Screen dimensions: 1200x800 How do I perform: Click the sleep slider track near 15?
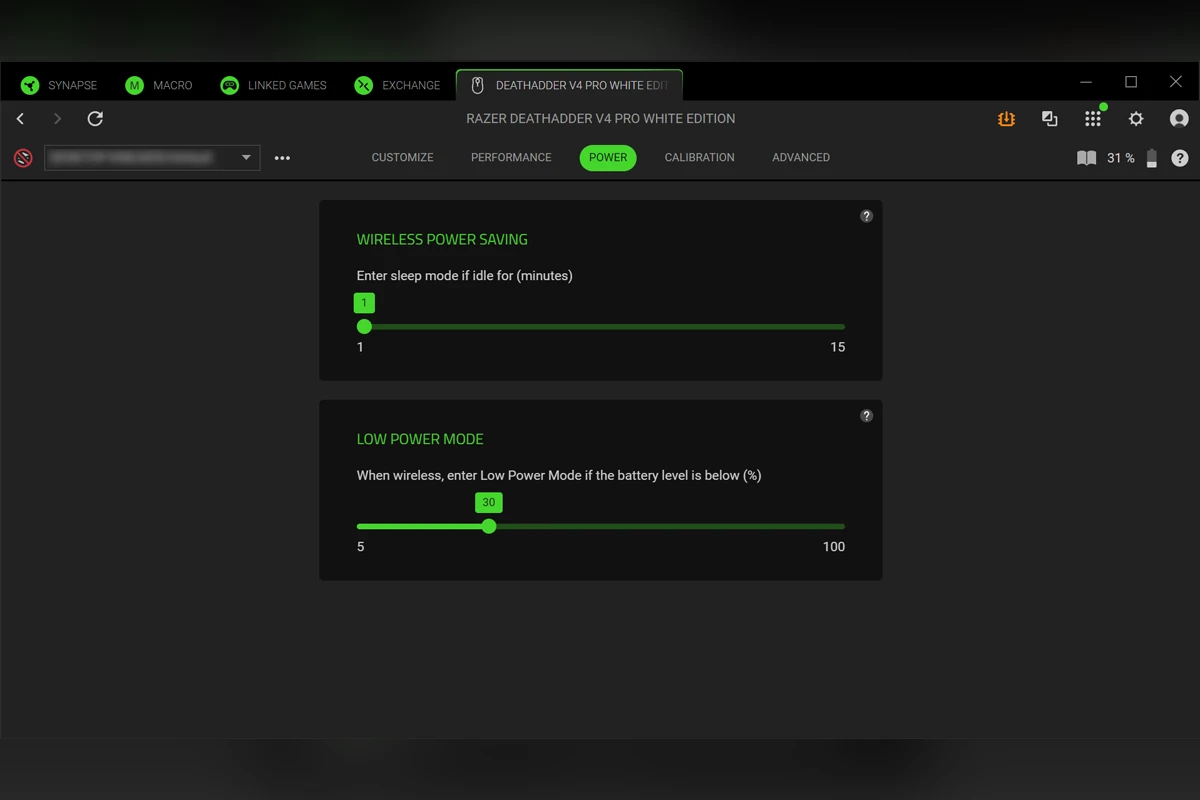click(837, 327)
